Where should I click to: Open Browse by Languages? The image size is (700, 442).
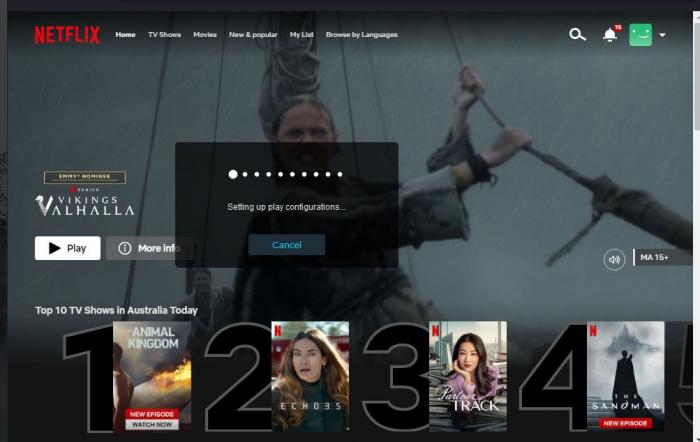click(x=362, y=34)
